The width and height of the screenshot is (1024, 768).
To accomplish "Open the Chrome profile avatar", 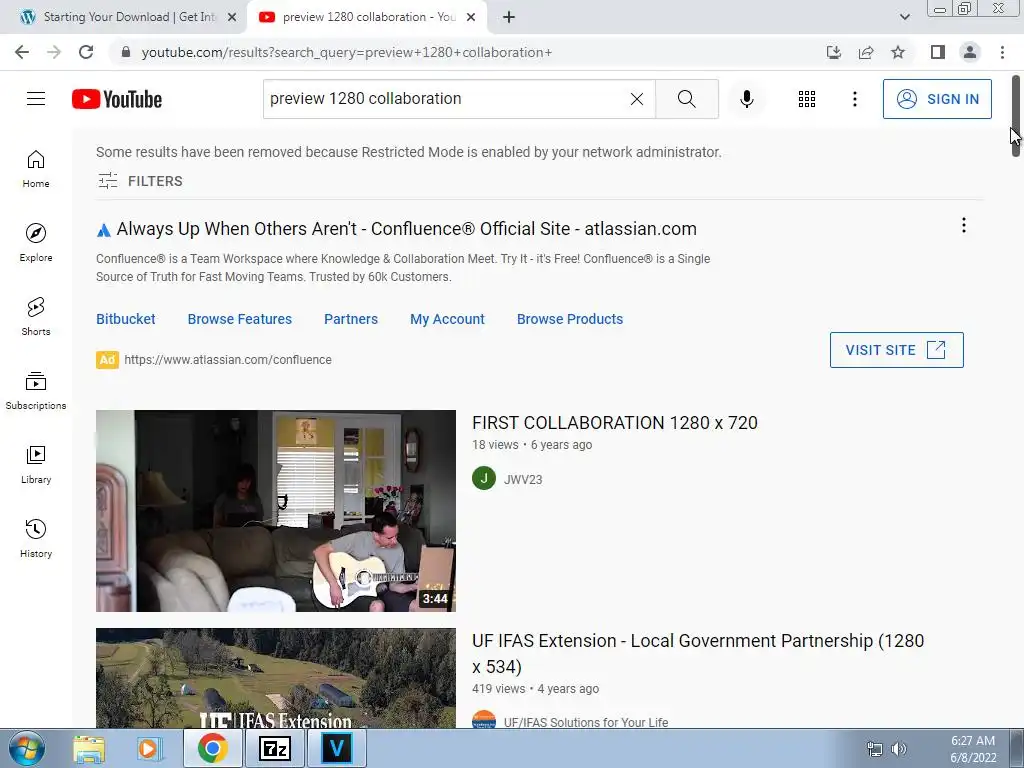I will click(970, 52).
